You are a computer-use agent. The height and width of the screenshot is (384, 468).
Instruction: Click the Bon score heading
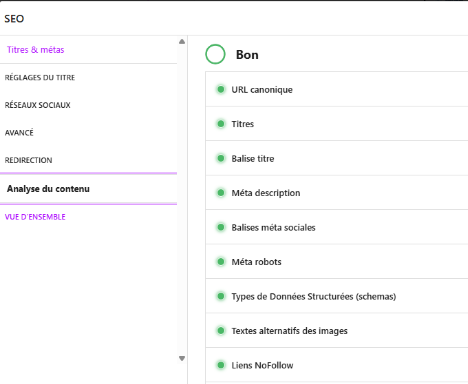247,55
